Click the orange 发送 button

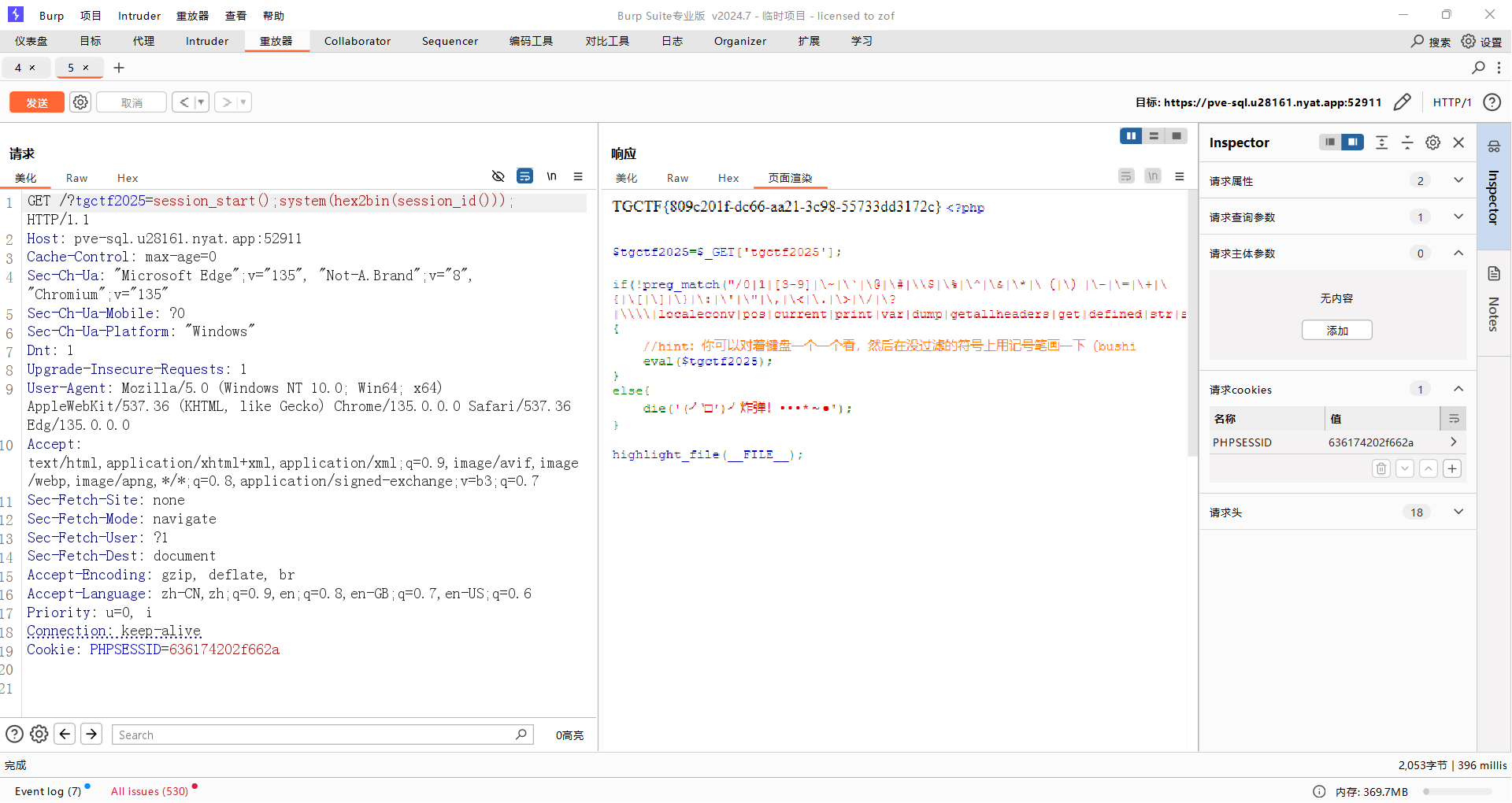point(37,102)
